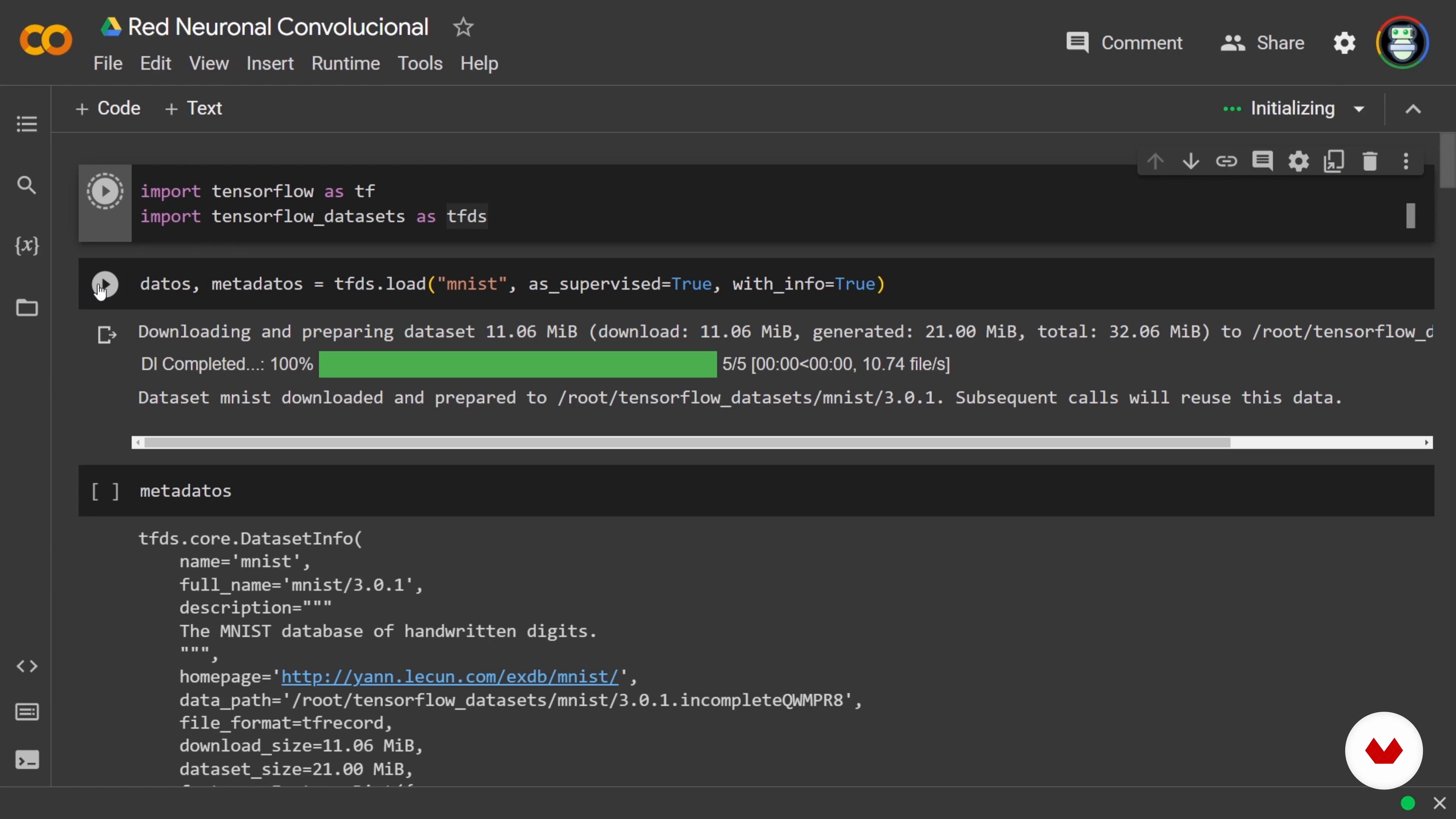Run the tfds.load mnist cell
The width and height of the screenshot is (1456, 819).
pyautogui.click(x=105, y=284)
